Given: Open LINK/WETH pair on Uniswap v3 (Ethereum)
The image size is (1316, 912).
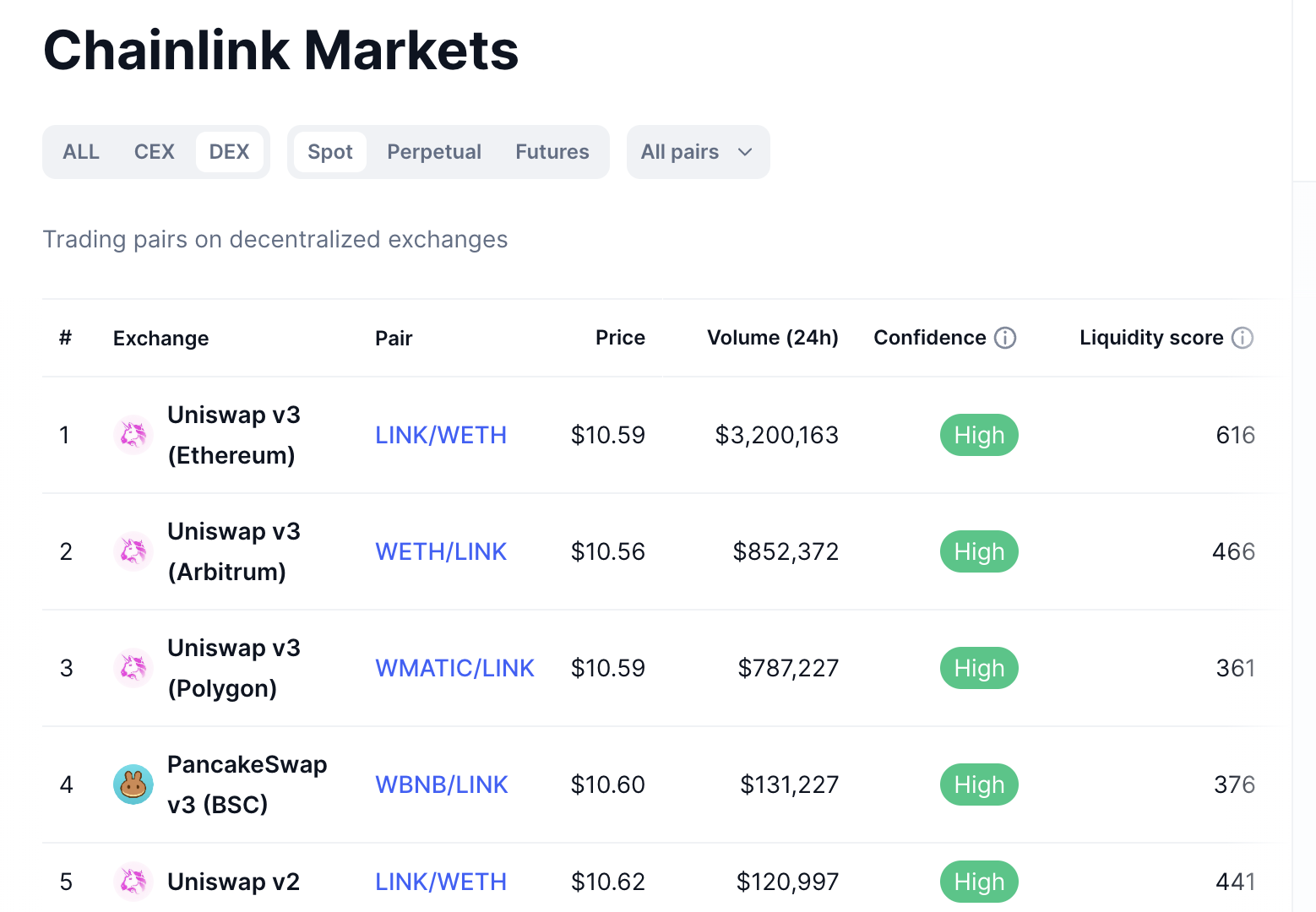Looking at the screenshot, I should [x=441, y=435].
